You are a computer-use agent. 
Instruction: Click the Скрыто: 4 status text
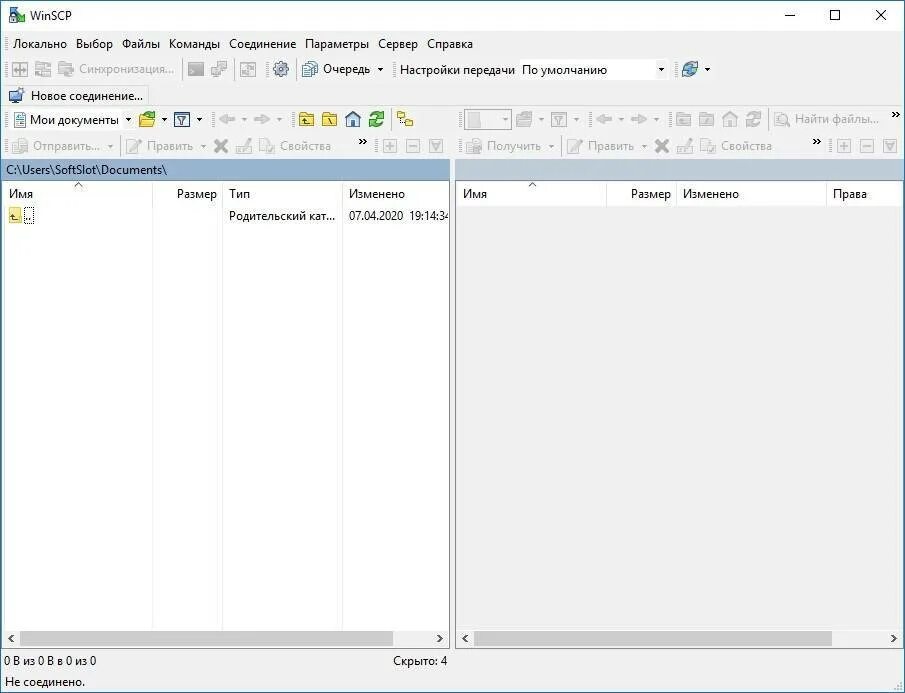point(420,661)
